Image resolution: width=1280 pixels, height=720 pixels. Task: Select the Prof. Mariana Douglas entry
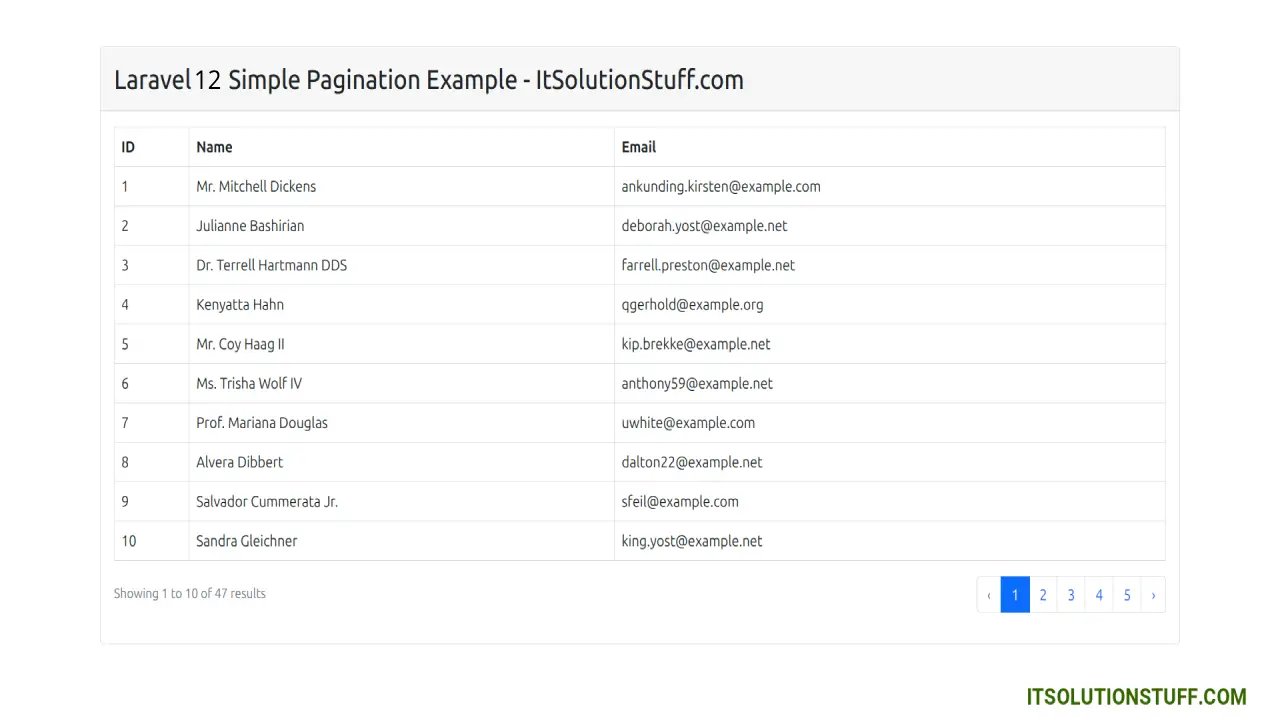click(262, 423)
